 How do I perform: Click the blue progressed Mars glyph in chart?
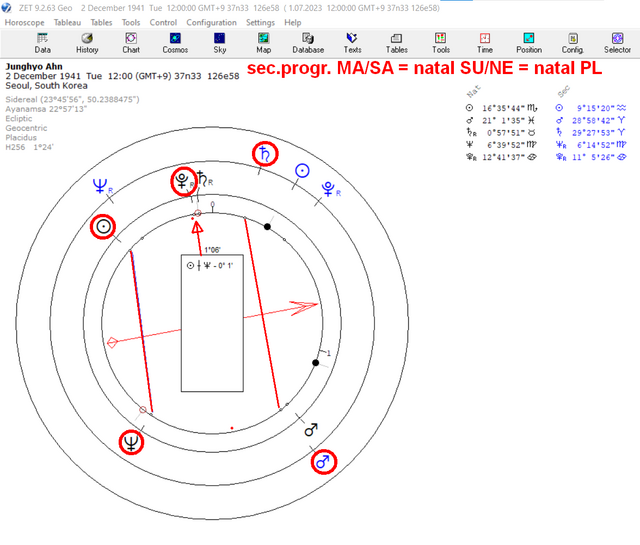tap(323, 462)
